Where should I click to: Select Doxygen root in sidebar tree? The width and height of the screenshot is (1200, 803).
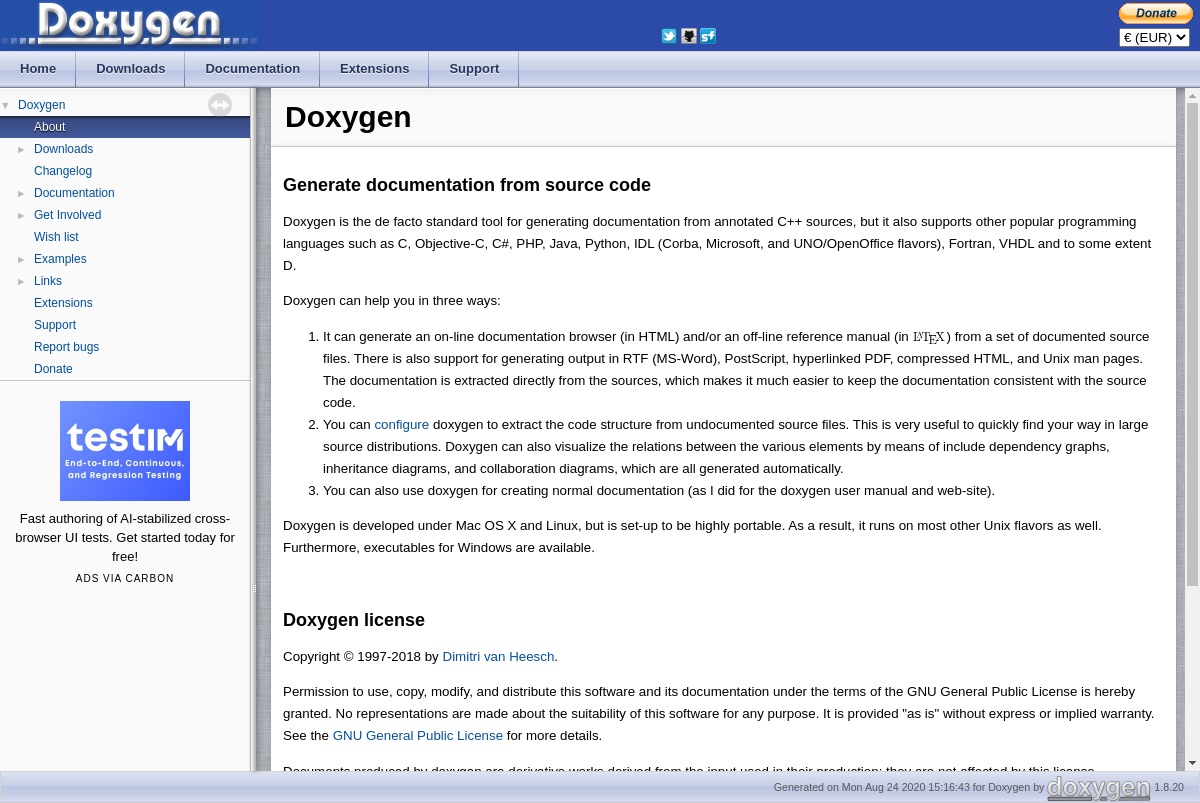[x=41, y=105]
